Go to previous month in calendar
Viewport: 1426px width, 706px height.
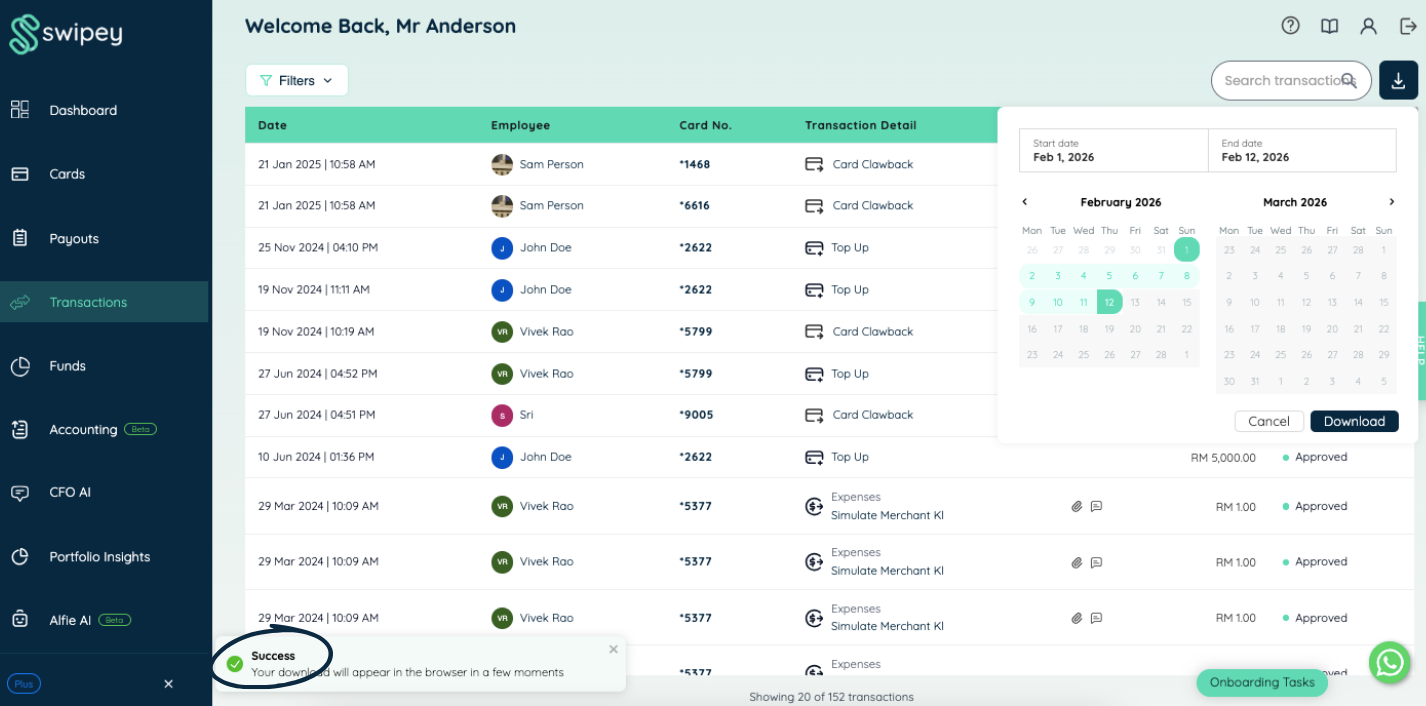(x=1024, y=202)
